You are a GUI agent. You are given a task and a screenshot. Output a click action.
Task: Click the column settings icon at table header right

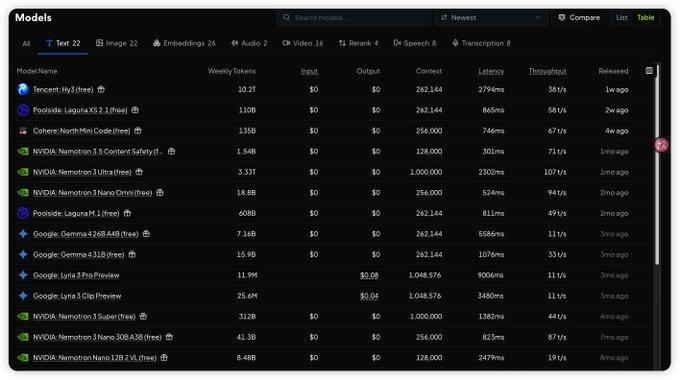(x=649, y=71)
